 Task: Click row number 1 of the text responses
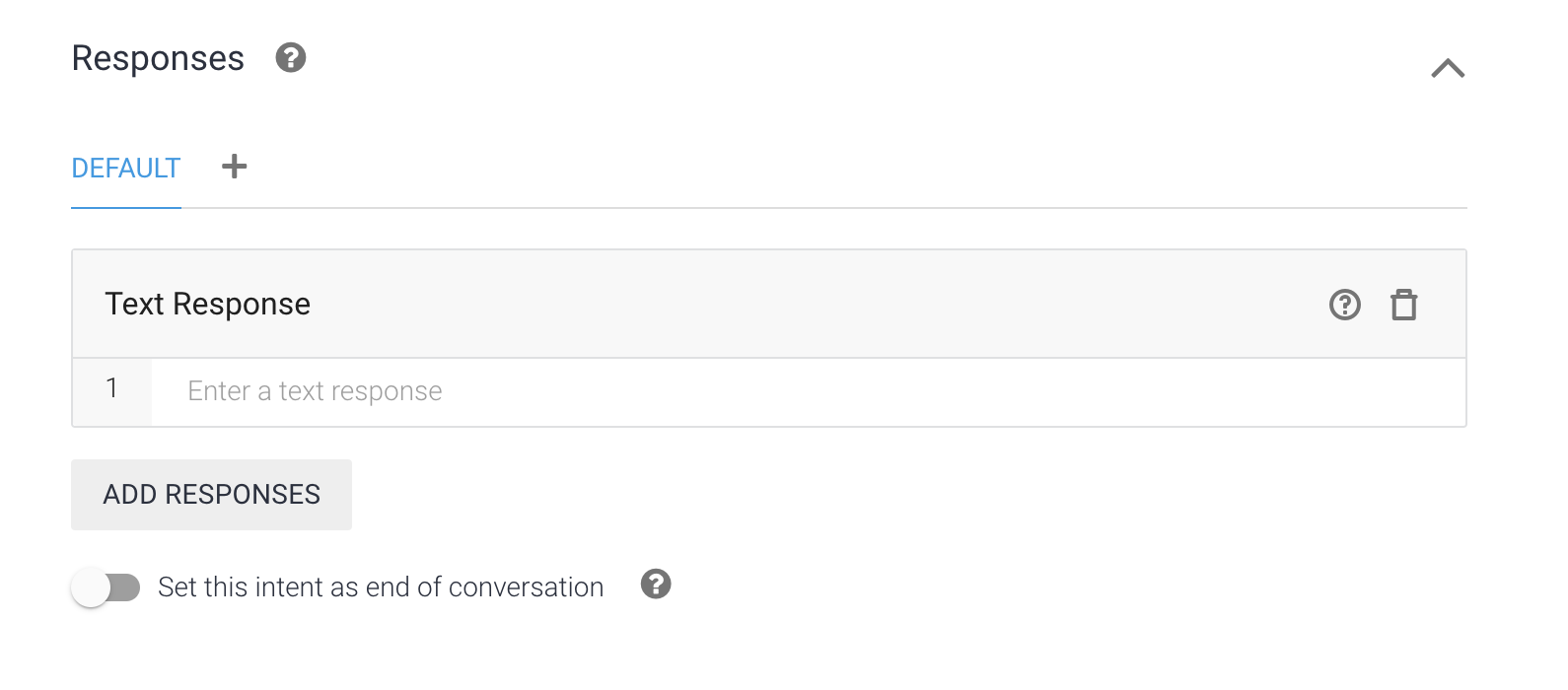tap(112, 389)
